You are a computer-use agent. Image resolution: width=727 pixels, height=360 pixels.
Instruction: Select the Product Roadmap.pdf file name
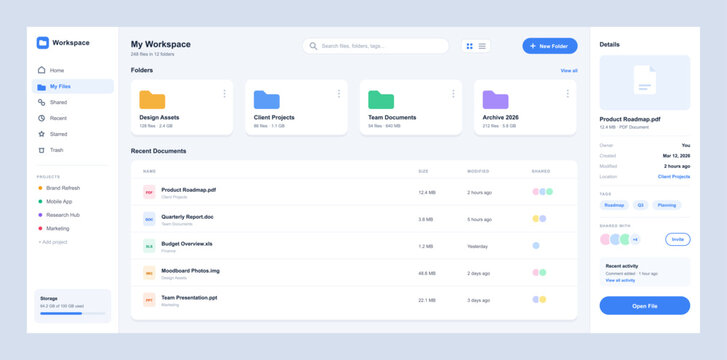189,190
